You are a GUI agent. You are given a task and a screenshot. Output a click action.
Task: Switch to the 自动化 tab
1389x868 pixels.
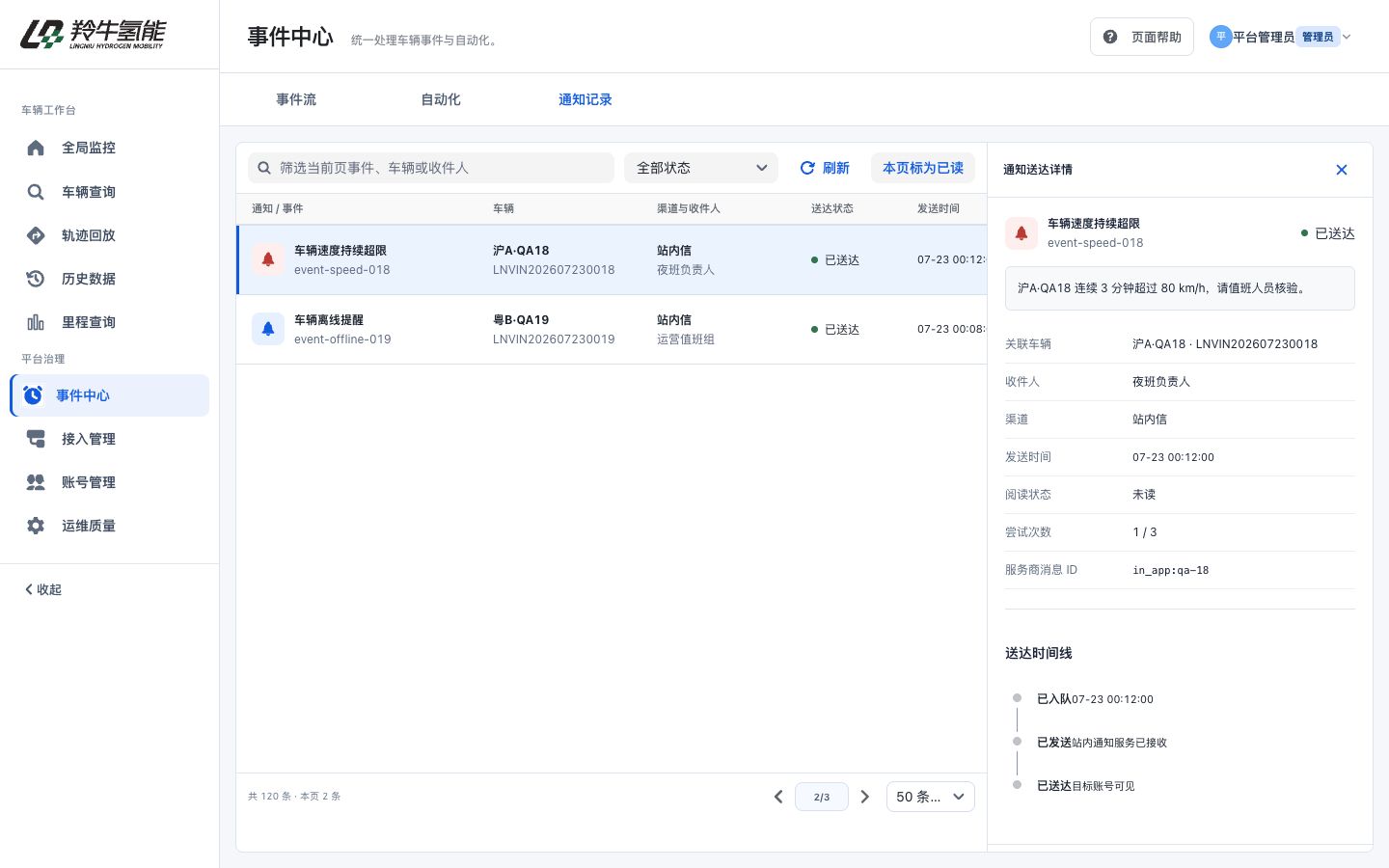tap(441, 99)
